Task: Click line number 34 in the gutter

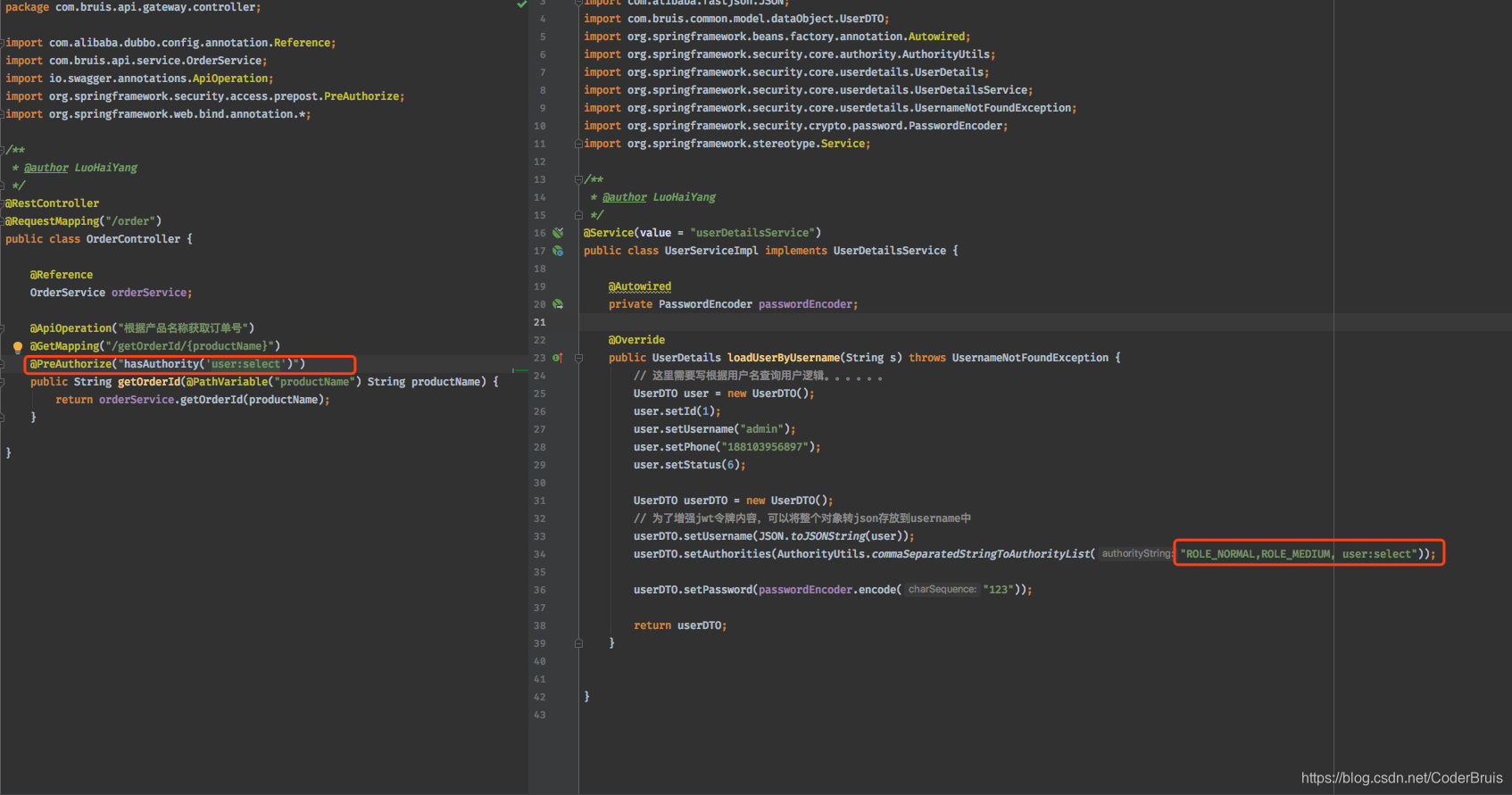Action: (x=539, y=554)
